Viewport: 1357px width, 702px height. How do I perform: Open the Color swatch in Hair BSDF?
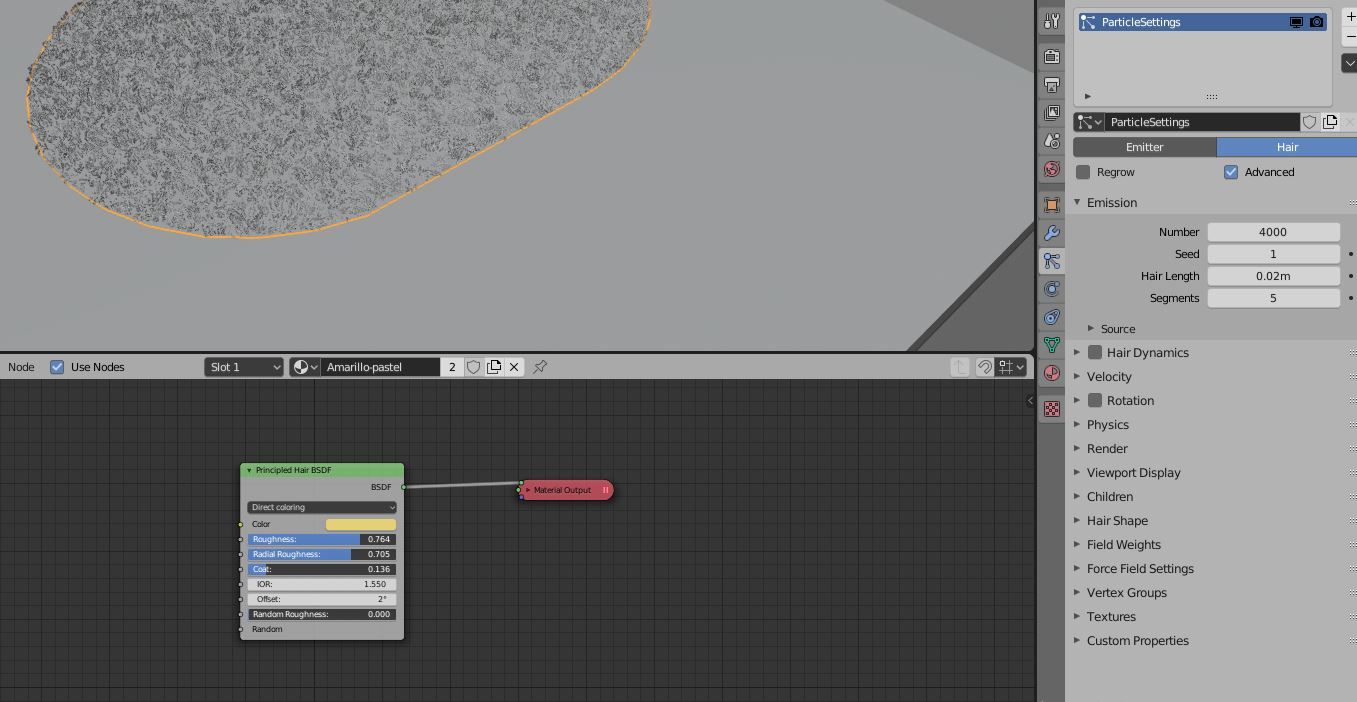click(x=360, y=524)
